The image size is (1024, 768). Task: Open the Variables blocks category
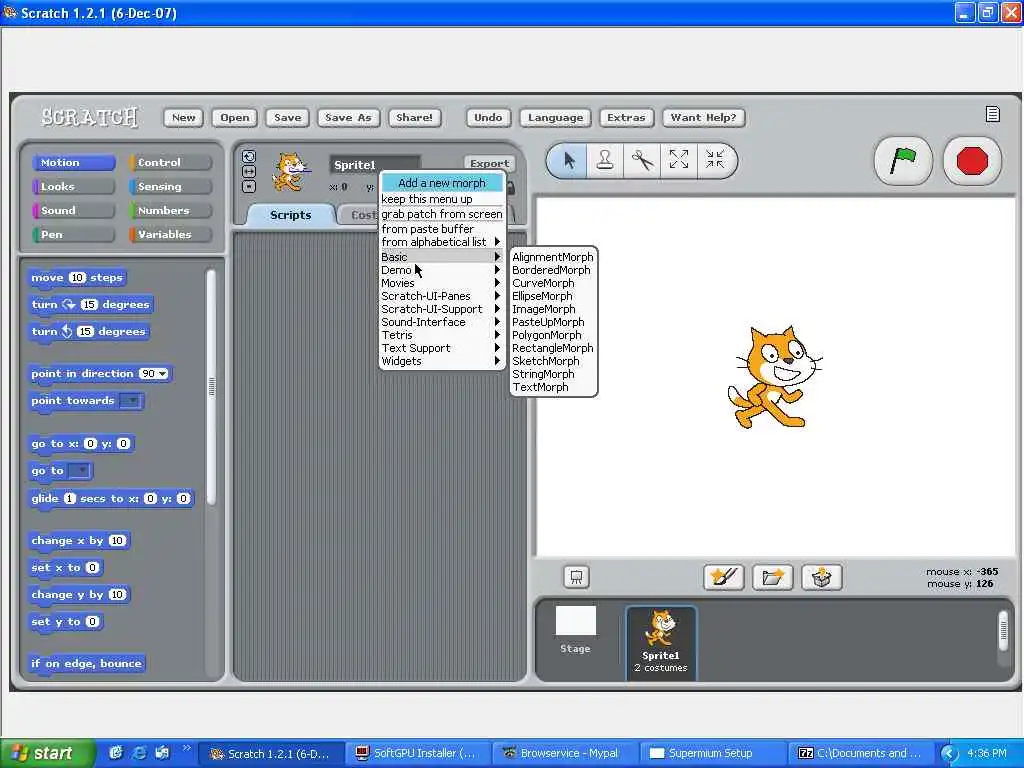[170, 234]
